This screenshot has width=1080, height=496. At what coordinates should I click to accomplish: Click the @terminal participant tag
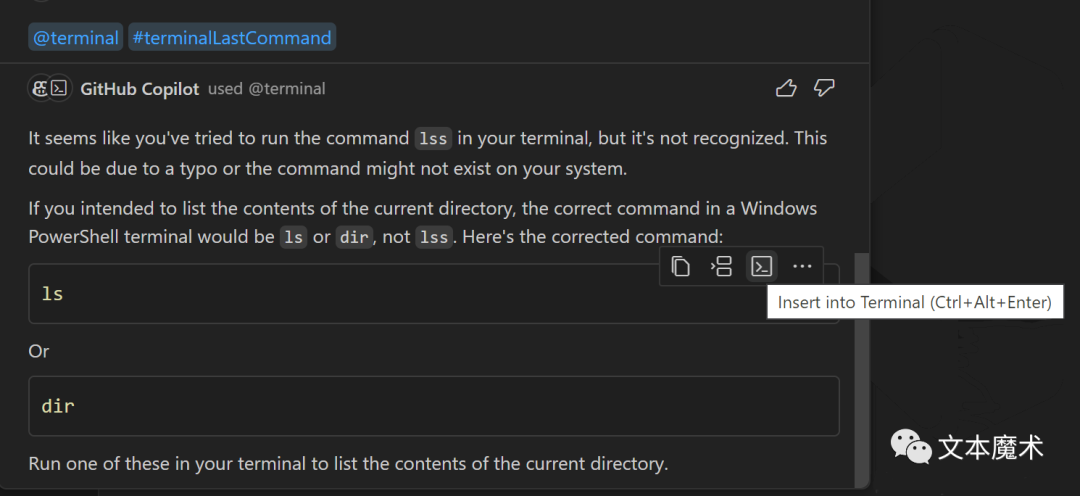point(76,37)
